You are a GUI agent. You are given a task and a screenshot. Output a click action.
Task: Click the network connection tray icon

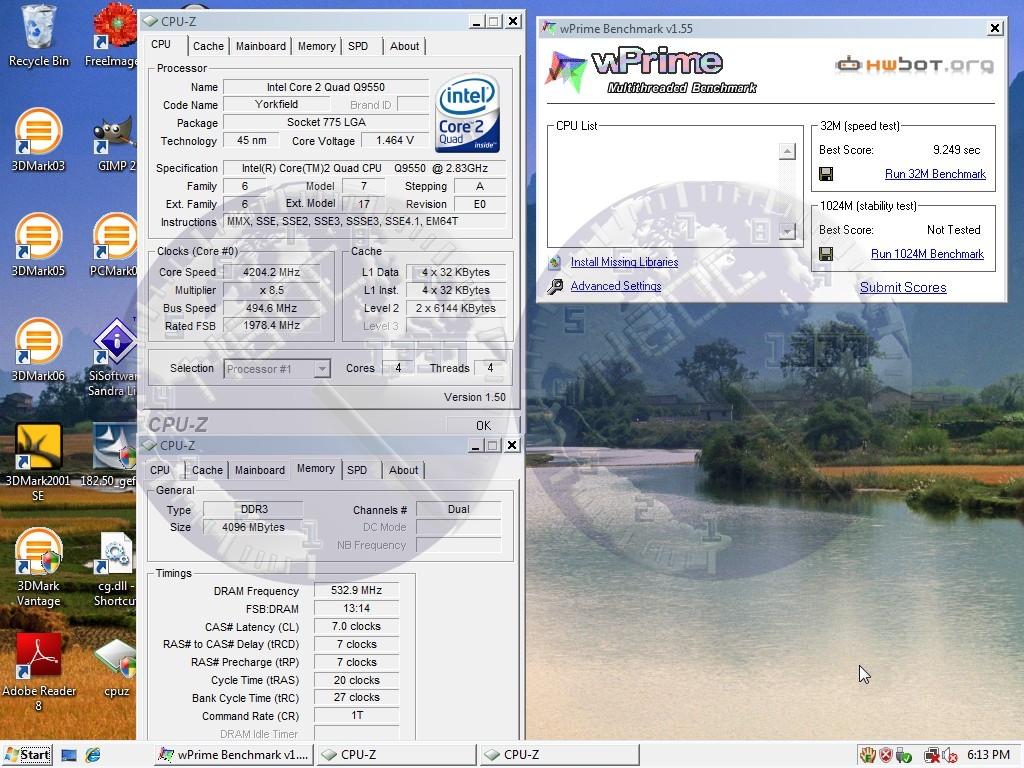coord(932,756)
